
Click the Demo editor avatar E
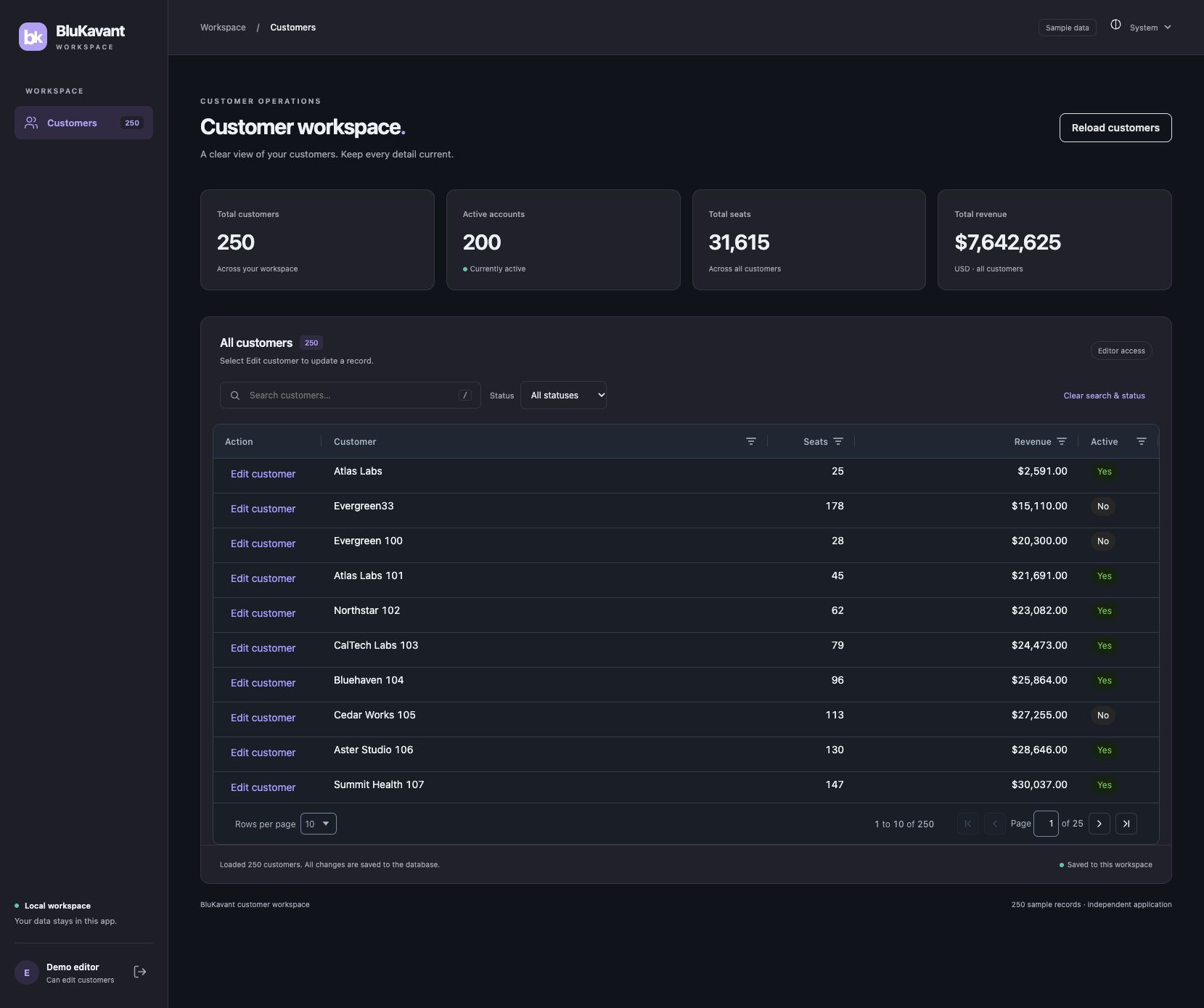(27, 972)
